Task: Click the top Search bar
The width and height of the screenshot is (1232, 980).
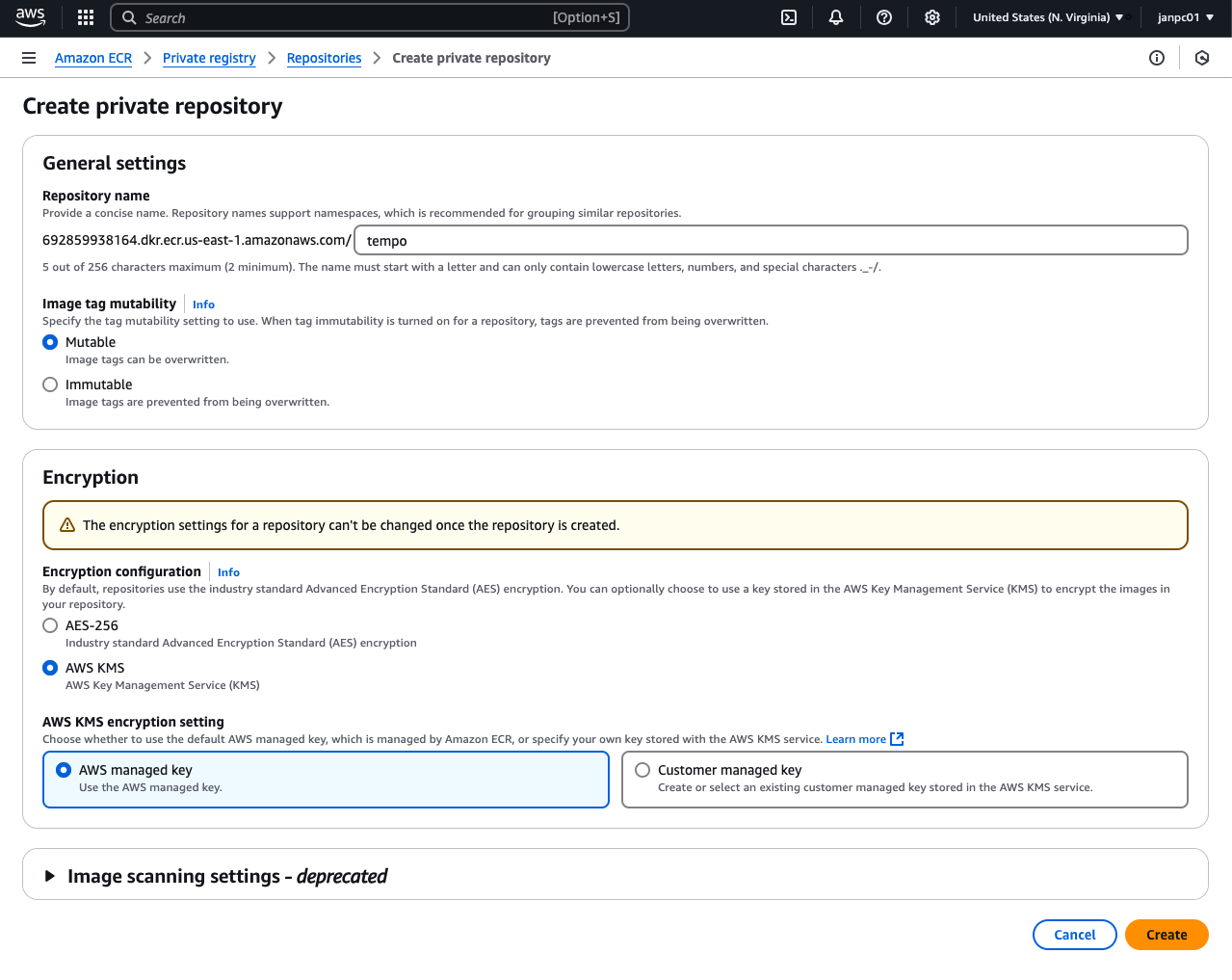Action: pos(370,17)
